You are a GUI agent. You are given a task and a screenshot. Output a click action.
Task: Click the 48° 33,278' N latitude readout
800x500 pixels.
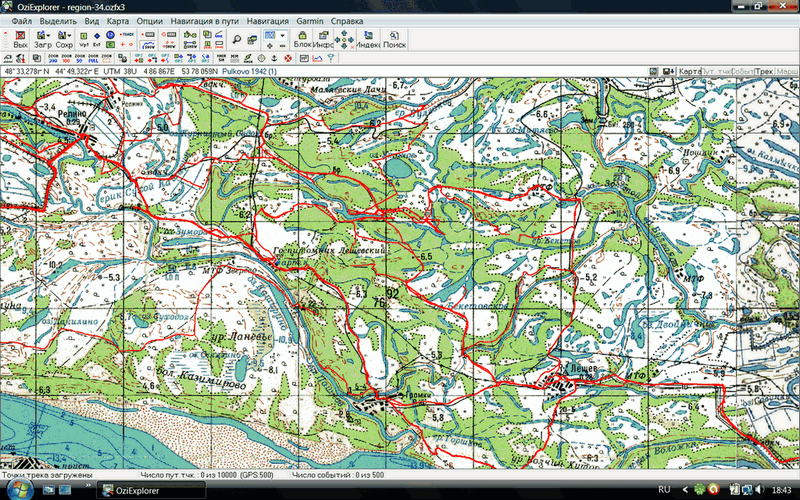[27, 71]
